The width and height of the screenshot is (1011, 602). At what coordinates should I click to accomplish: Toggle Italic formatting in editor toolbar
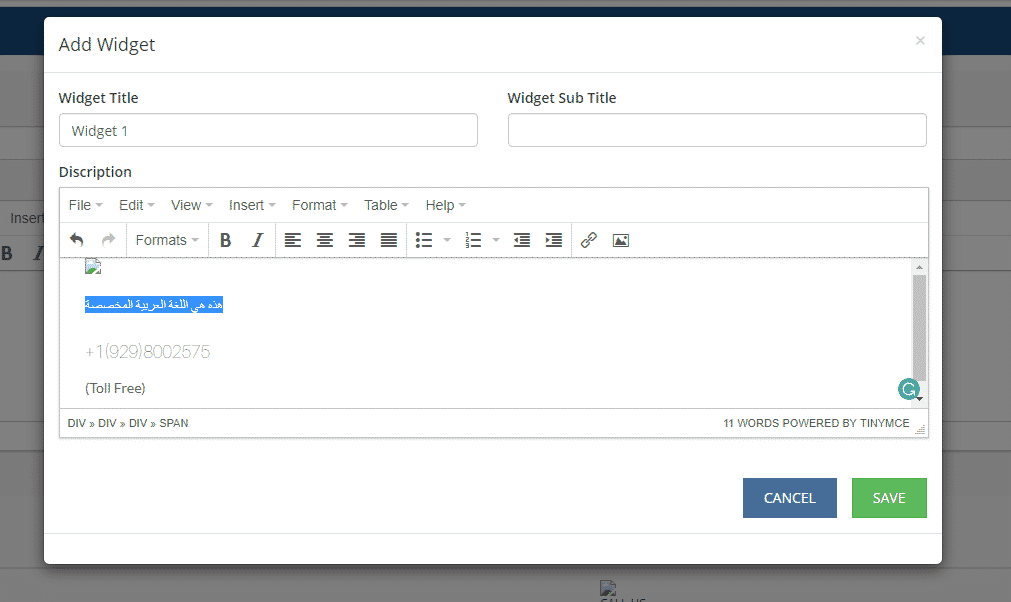[257, 240]
